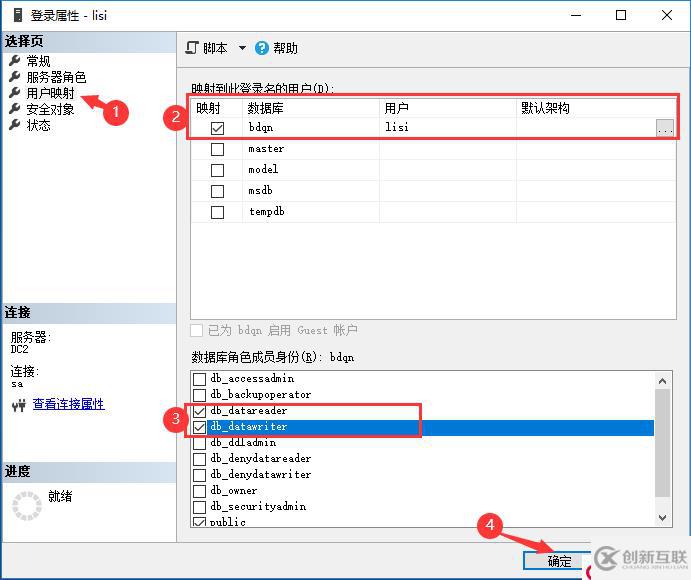Click the 确定 button

(558, 561)
